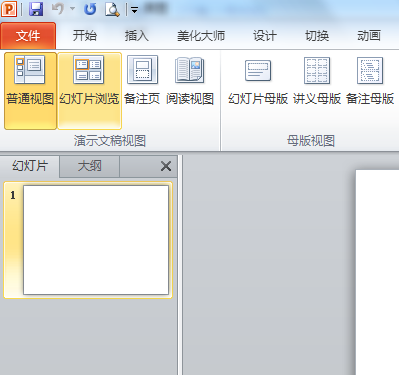The width and height of the screenshot is (399, 375).
Task: Undo the last action
Action: [58, 9]
